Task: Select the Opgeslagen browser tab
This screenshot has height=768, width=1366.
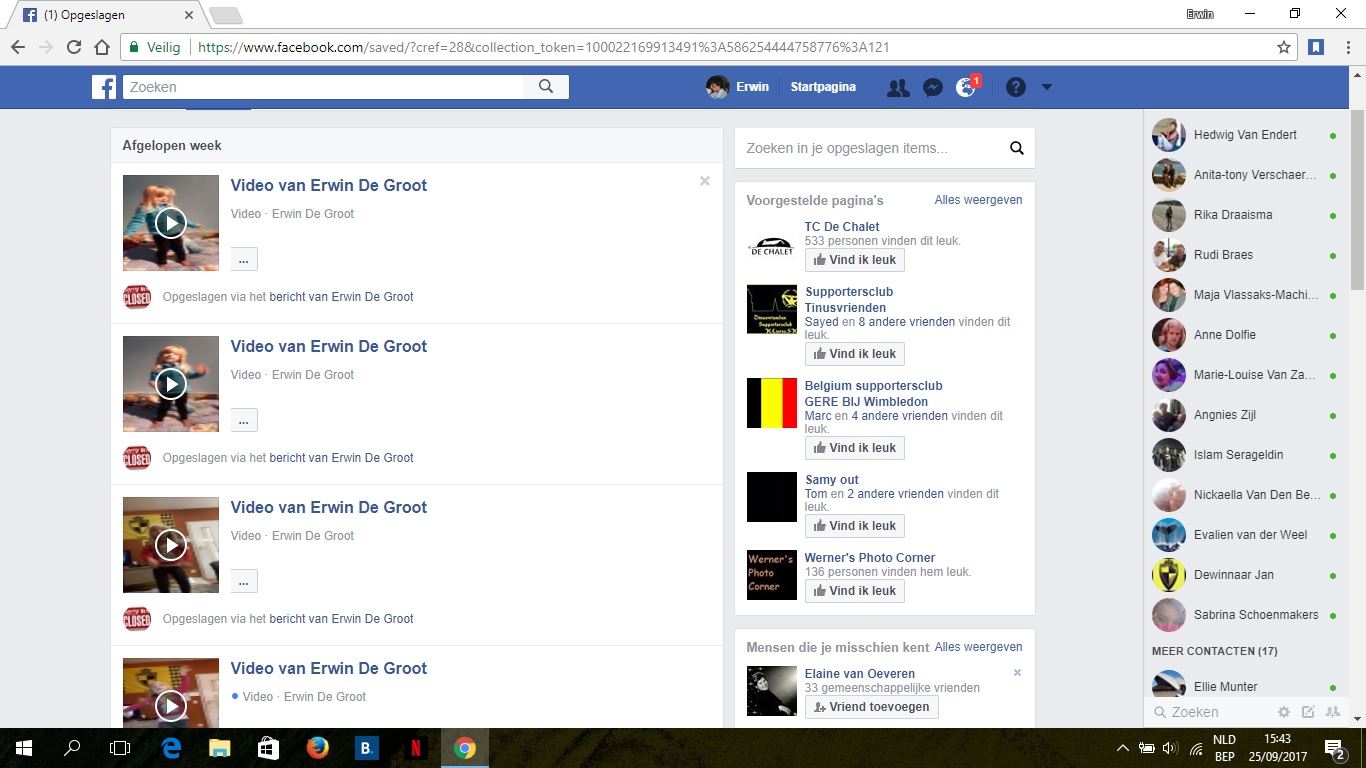Action: [x=104, y=15]
